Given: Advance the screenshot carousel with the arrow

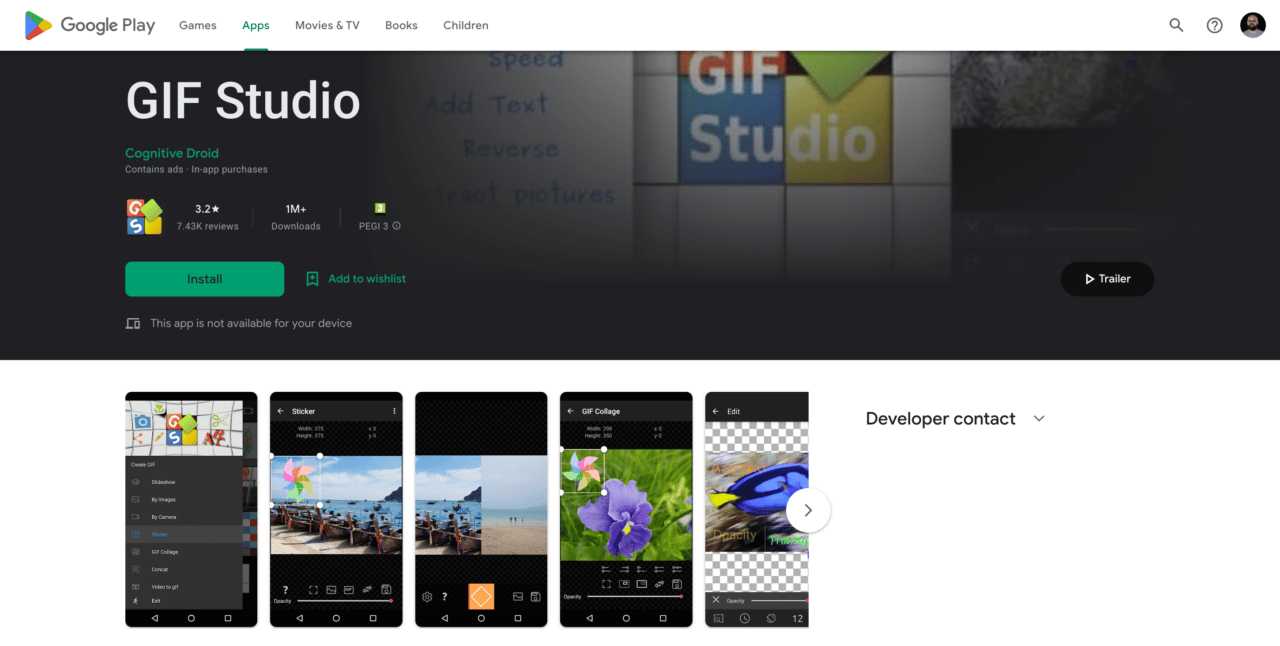Looking at the screenshot, I should 808,510.
